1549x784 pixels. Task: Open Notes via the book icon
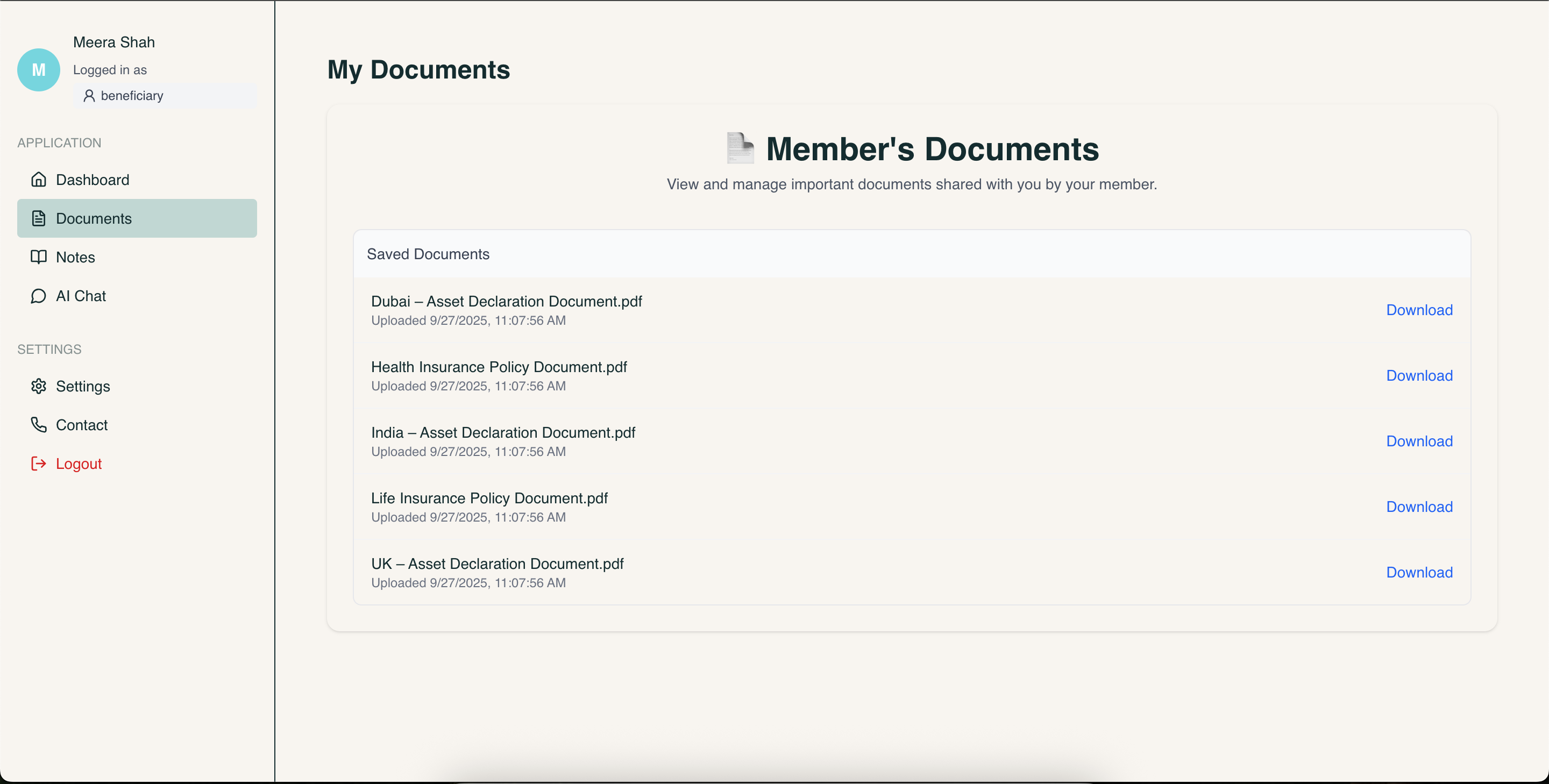(39, 256)
